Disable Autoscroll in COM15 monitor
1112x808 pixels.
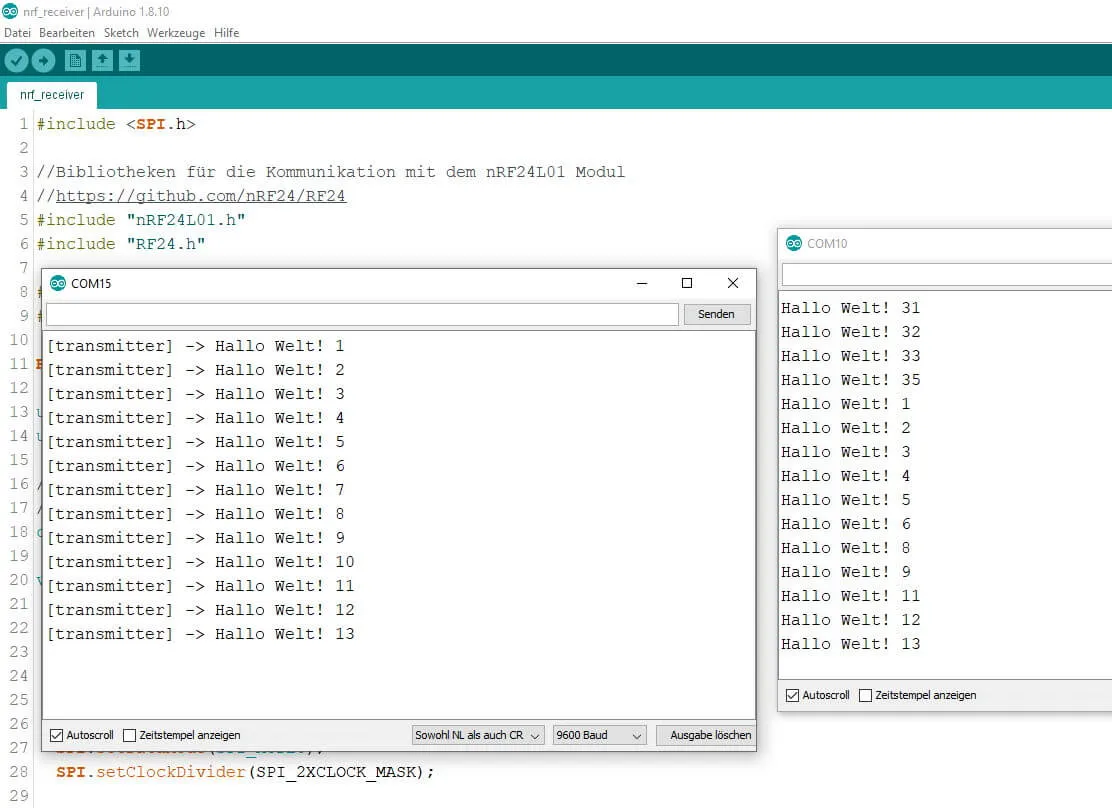tap(56, 735)
